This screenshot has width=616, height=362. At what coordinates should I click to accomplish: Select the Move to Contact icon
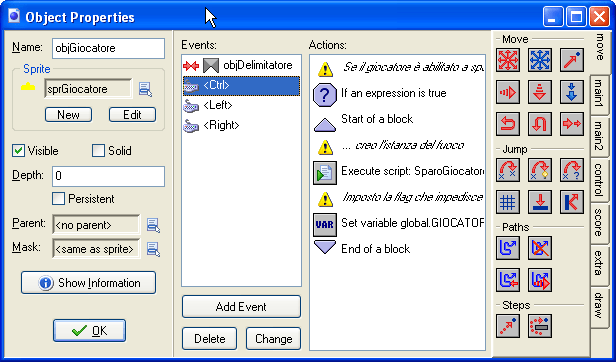pos(540,202)
